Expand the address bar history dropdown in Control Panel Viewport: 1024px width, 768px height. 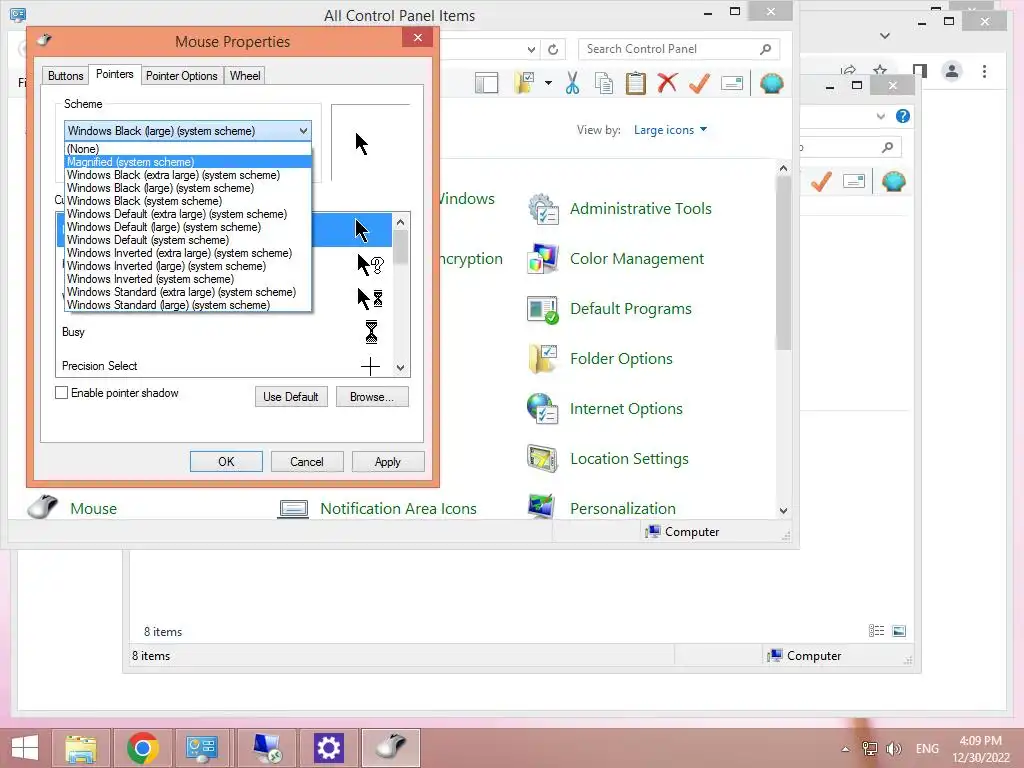tap(531, 49)
